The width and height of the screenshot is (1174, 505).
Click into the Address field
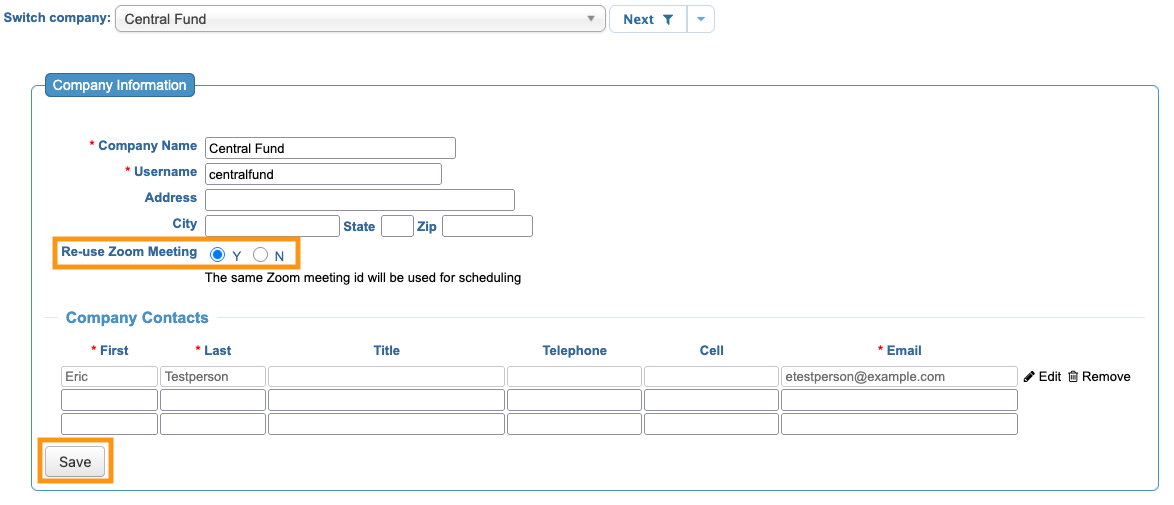[359, 200]
